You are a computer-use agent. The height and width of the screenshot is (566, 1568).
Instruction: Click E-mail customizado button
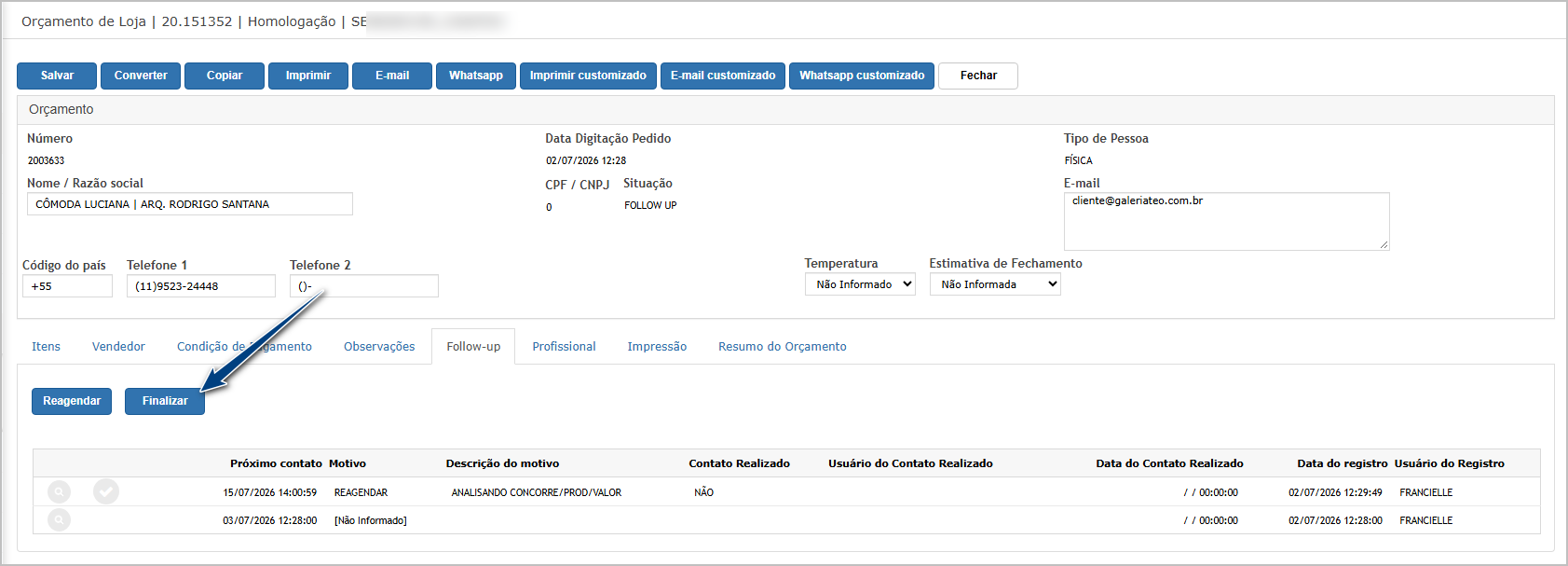[x=723, y=76]
